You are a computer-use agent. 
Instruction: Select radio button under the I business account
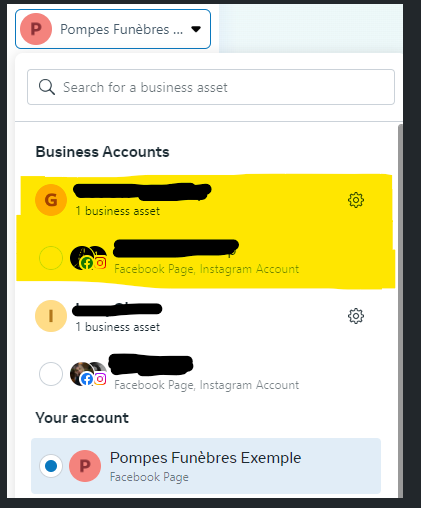51,374
